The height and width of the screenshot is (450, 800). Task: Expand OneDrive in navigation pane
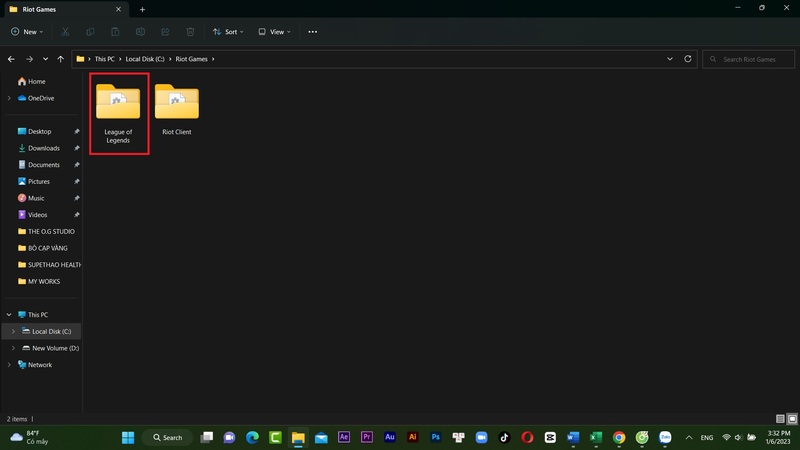9,98
